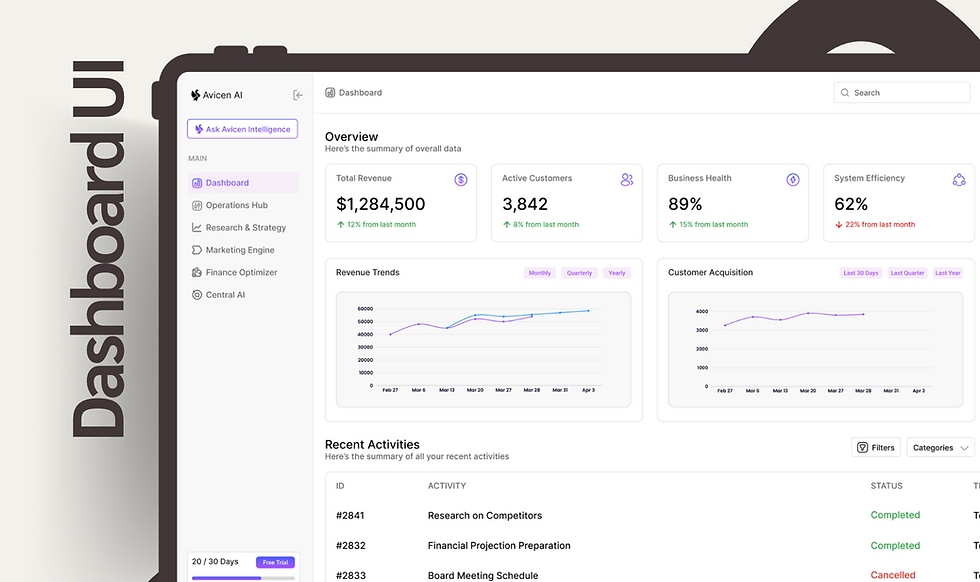This screenshot has width=980, height=582.
Task: Click Completed status for #2841
Action: pos(895,515)
